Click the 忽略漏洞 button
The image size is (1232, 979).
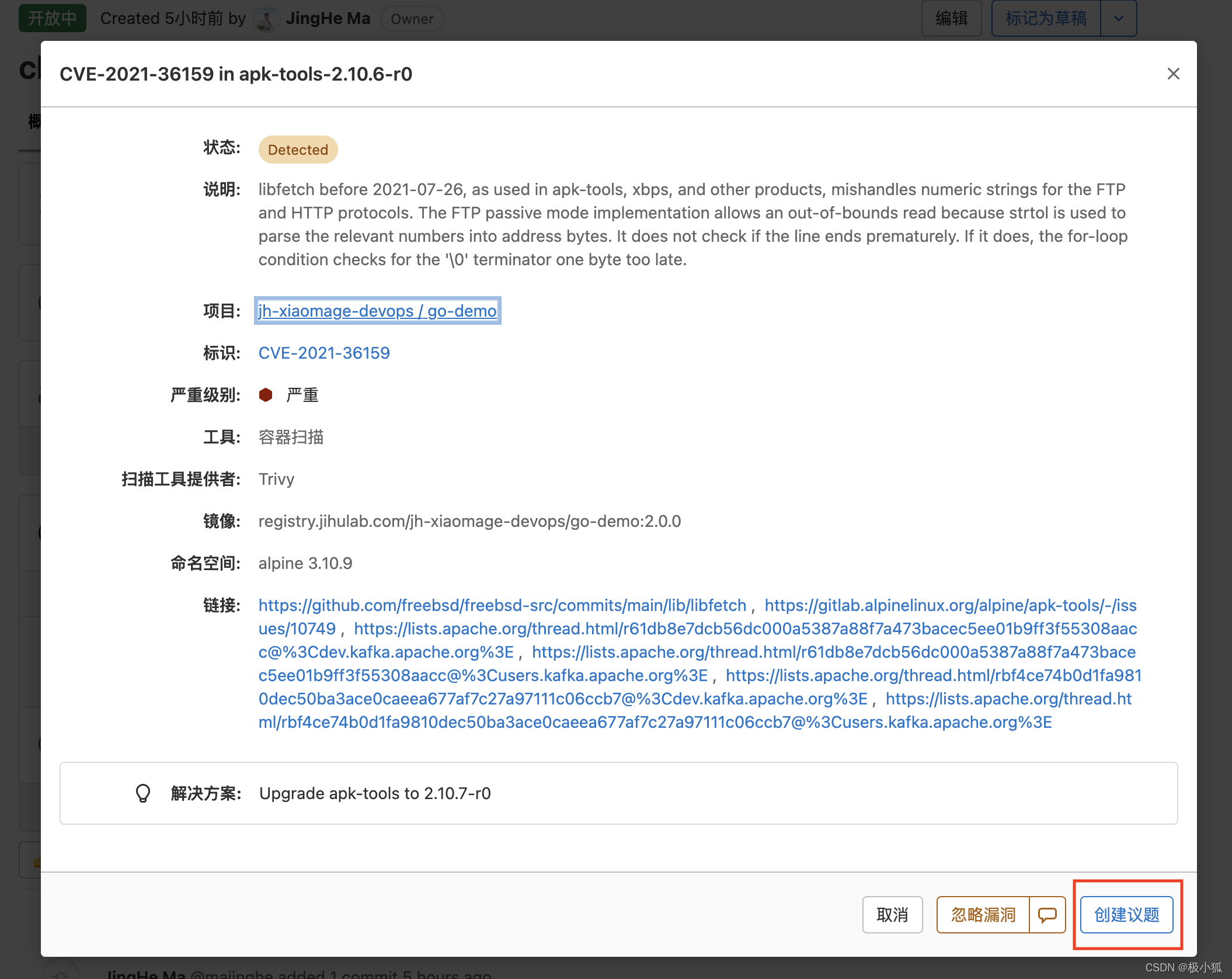coord(983,915)
